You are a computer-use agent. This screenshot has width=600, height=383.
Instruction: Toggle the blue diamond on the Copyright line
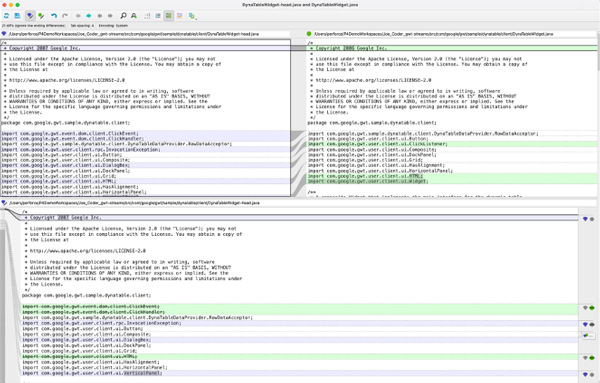tap(585, 219)
